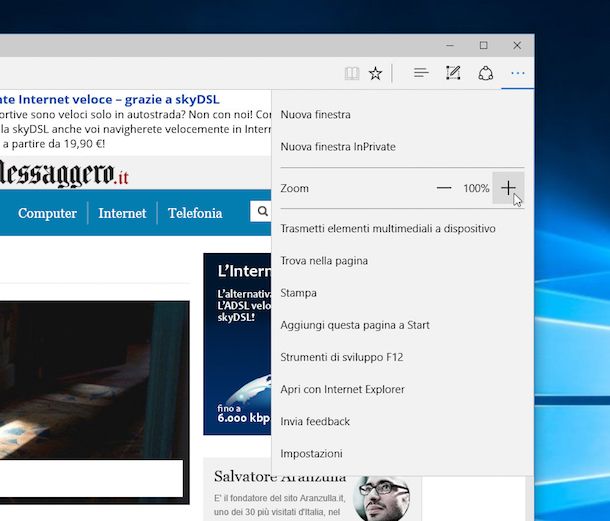Click the Share icon in toolbar

tap(485, 73)
